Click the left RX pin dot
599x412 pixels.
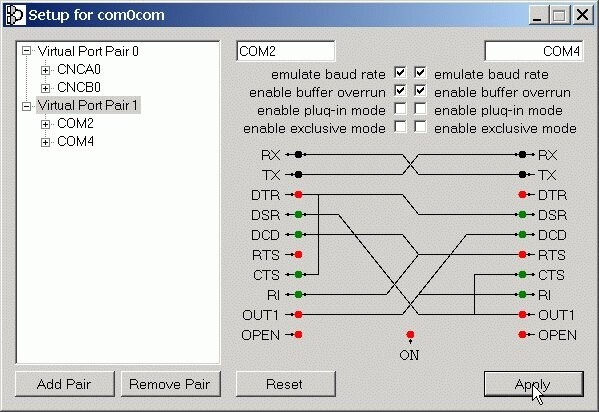[298, 154]
